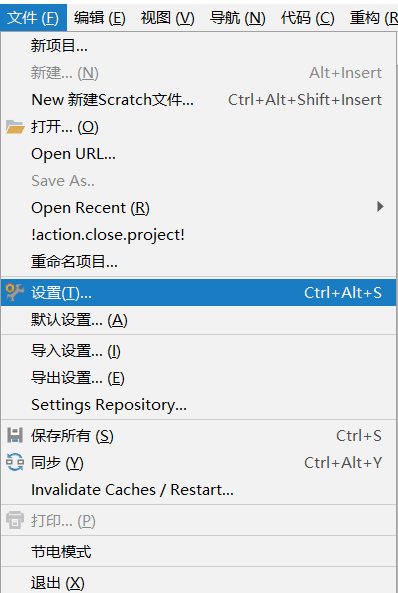Image resolution: width=398 pixels, height=593 pixels.
Task: Click the floppy disk icon for 保存所有
Action: (15, 436)
